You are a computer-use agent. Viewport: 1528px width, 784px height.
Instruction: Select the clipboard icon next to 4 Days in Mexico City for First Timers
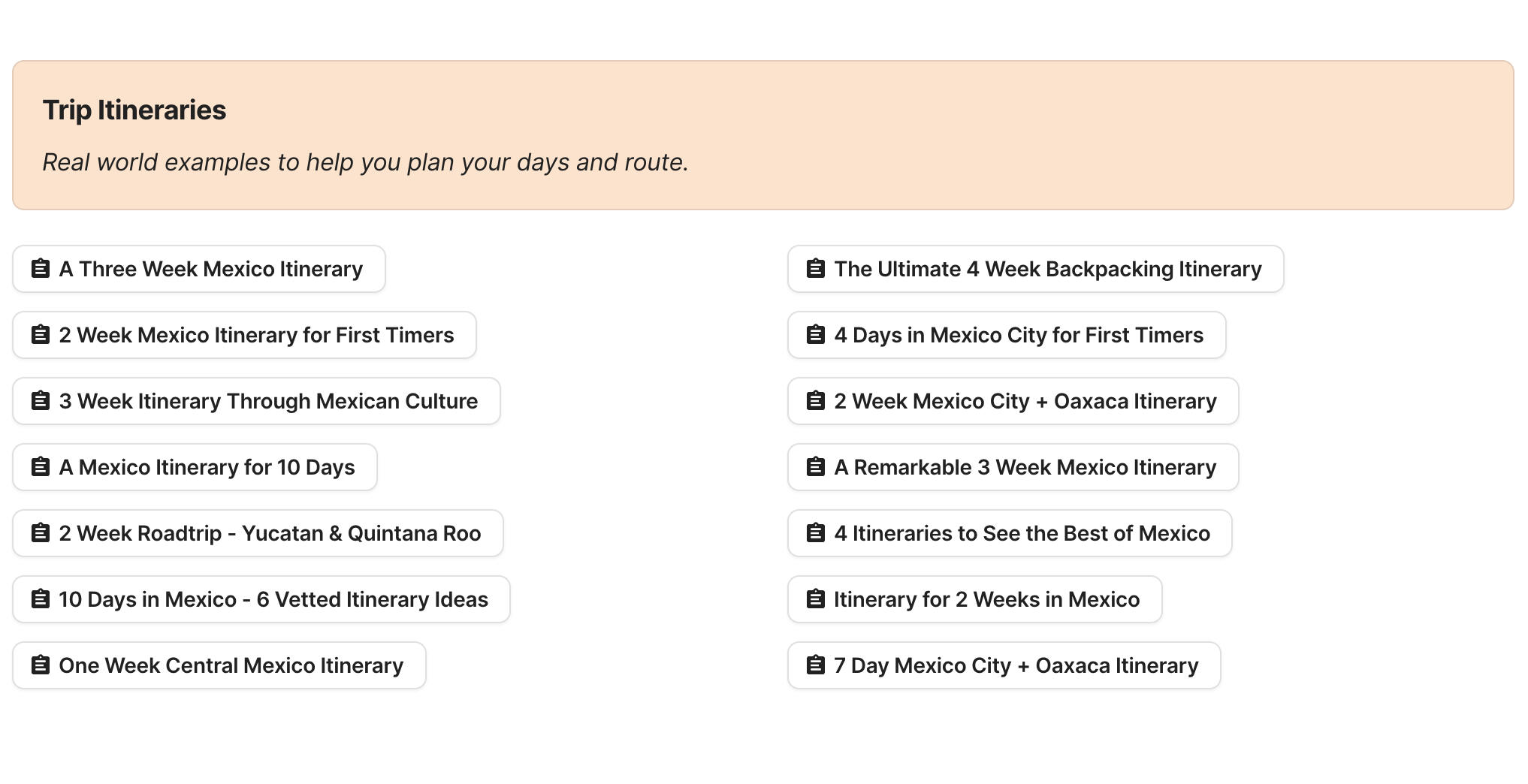pos(815,335)
